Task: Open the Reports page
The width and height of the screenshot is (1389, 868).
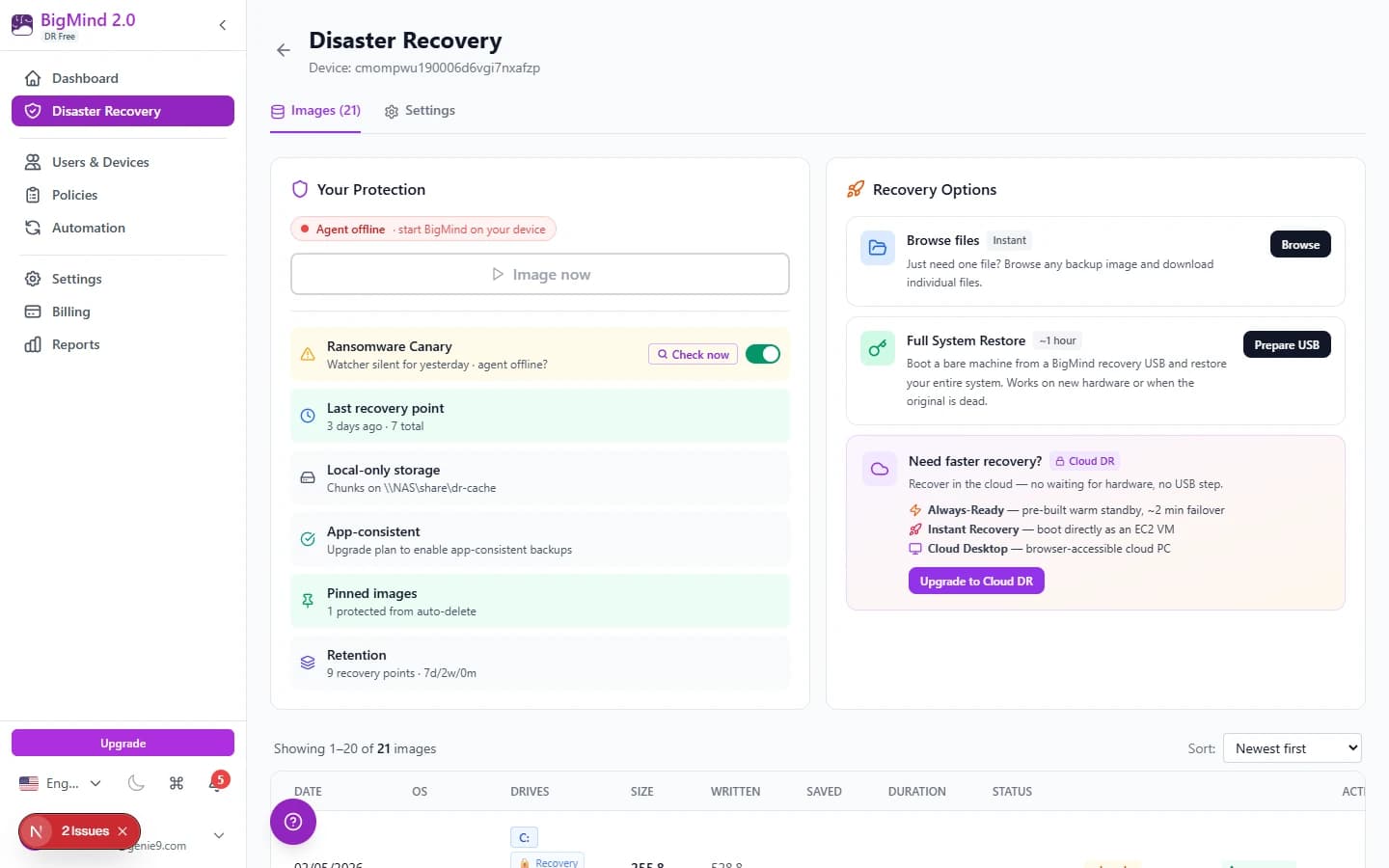Action: (x=123, y=344)
